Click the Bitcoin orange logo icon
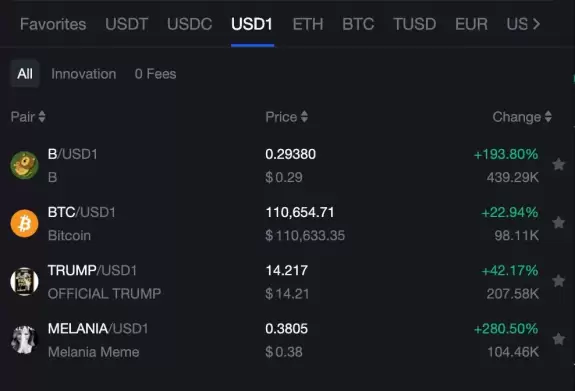The width and height of the screenshot is (575, 391). [x=24, y=223]
